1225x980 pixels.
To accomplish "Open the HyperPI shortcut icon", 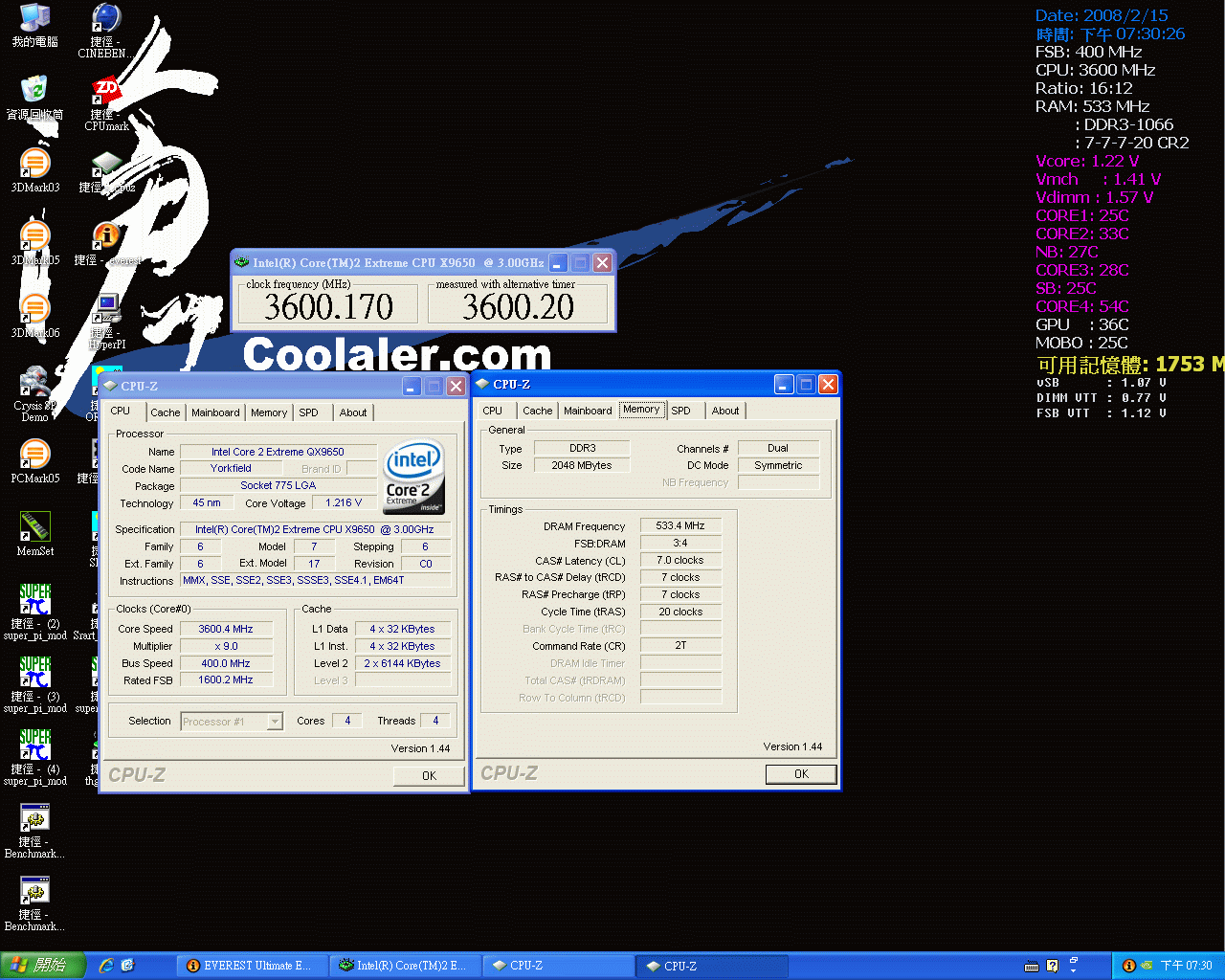I will click(x=106, y=321).
